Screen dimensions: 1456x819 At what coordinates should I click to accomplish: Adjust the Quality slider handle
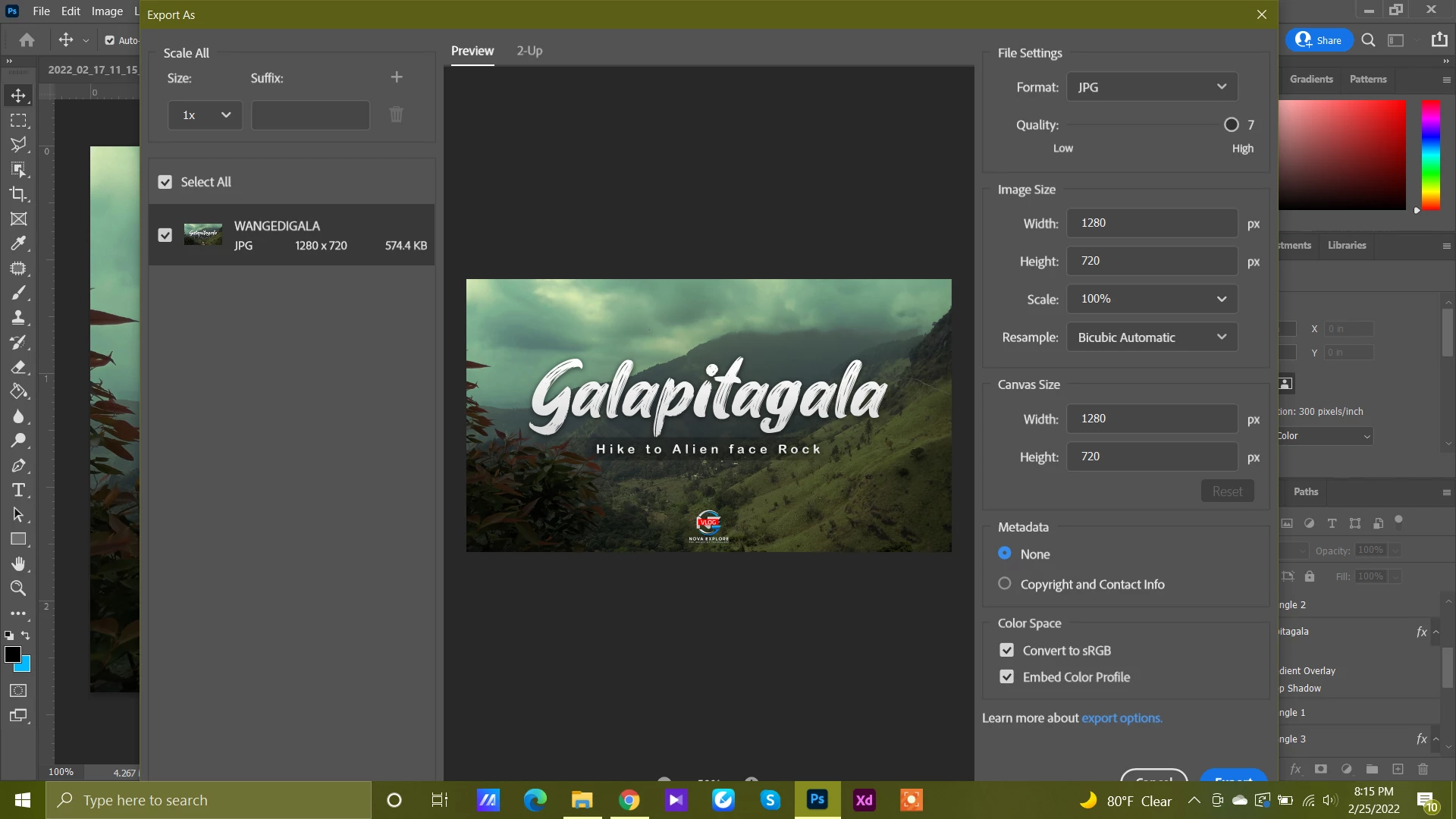click(1231, 125)
